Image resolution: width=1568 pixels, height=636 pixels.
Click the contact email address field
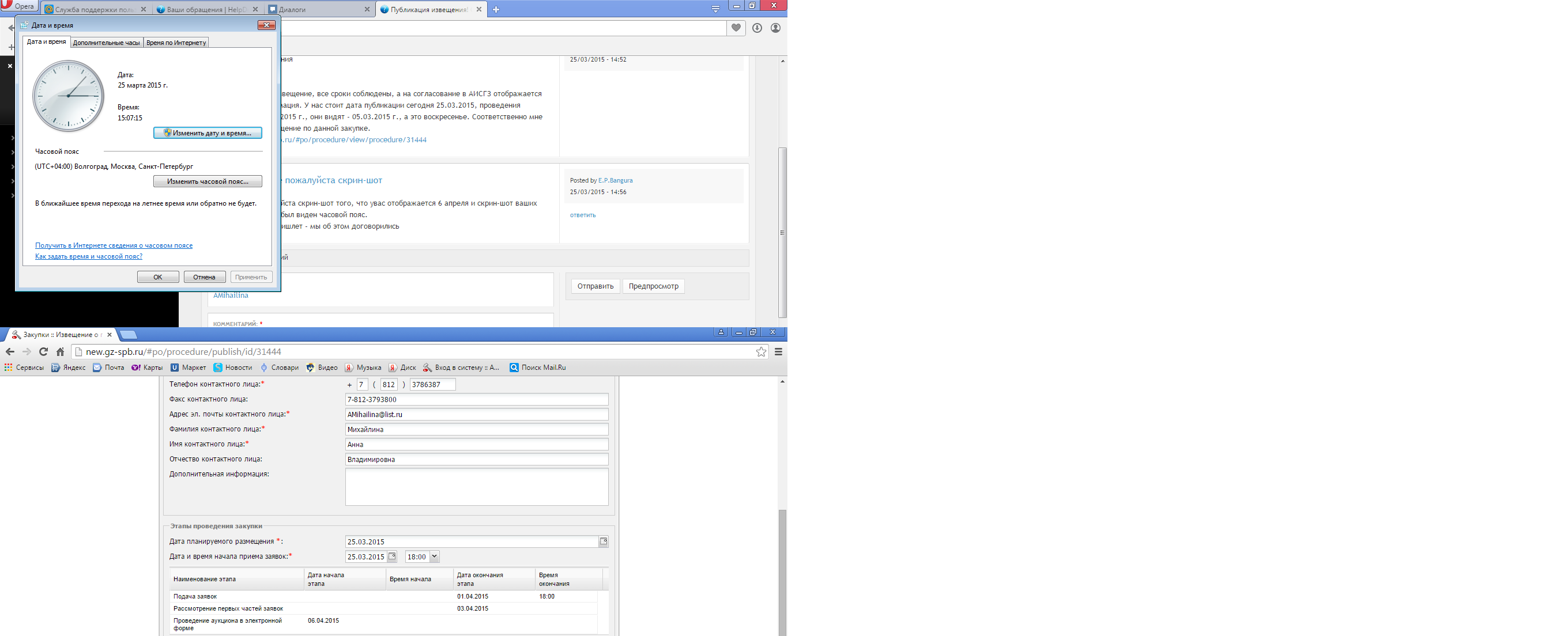pyautogui.click(x=476, y=414)
